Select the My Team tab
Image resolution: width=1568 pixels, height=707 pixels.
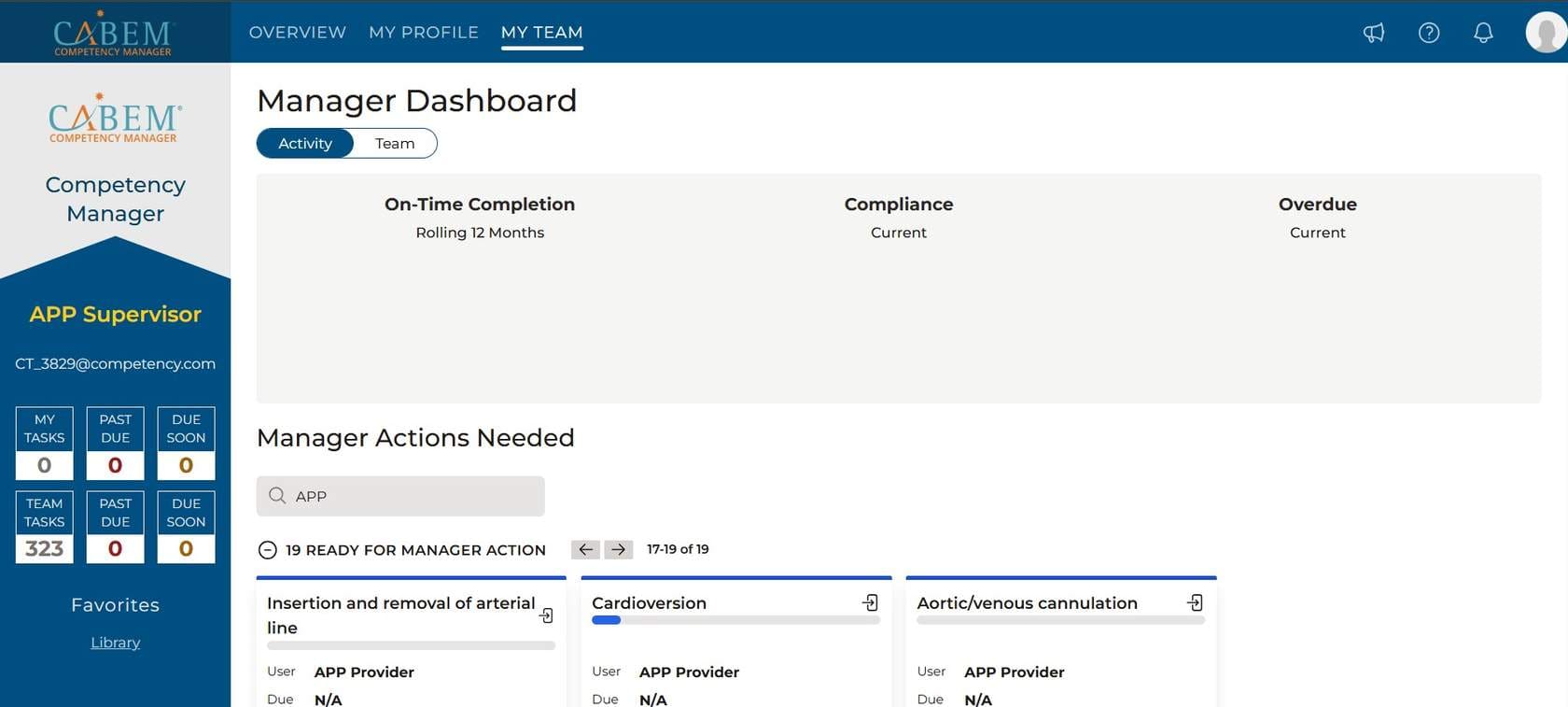click(x=541, y=32)
